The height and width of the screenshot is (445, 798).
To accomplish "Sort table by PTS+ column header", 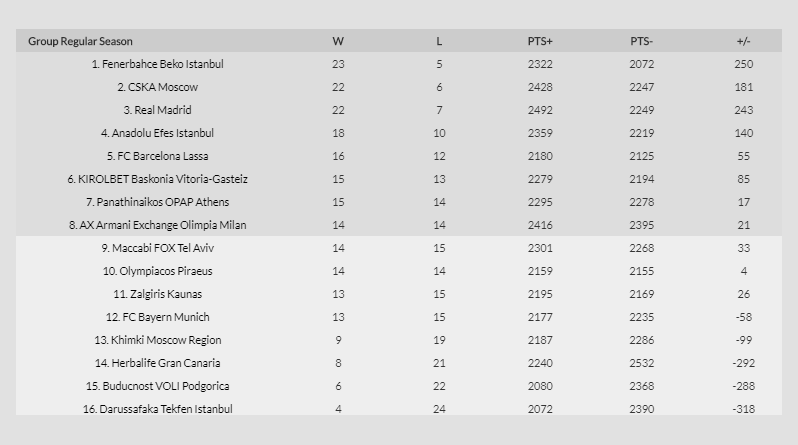I will click(540, 41).
